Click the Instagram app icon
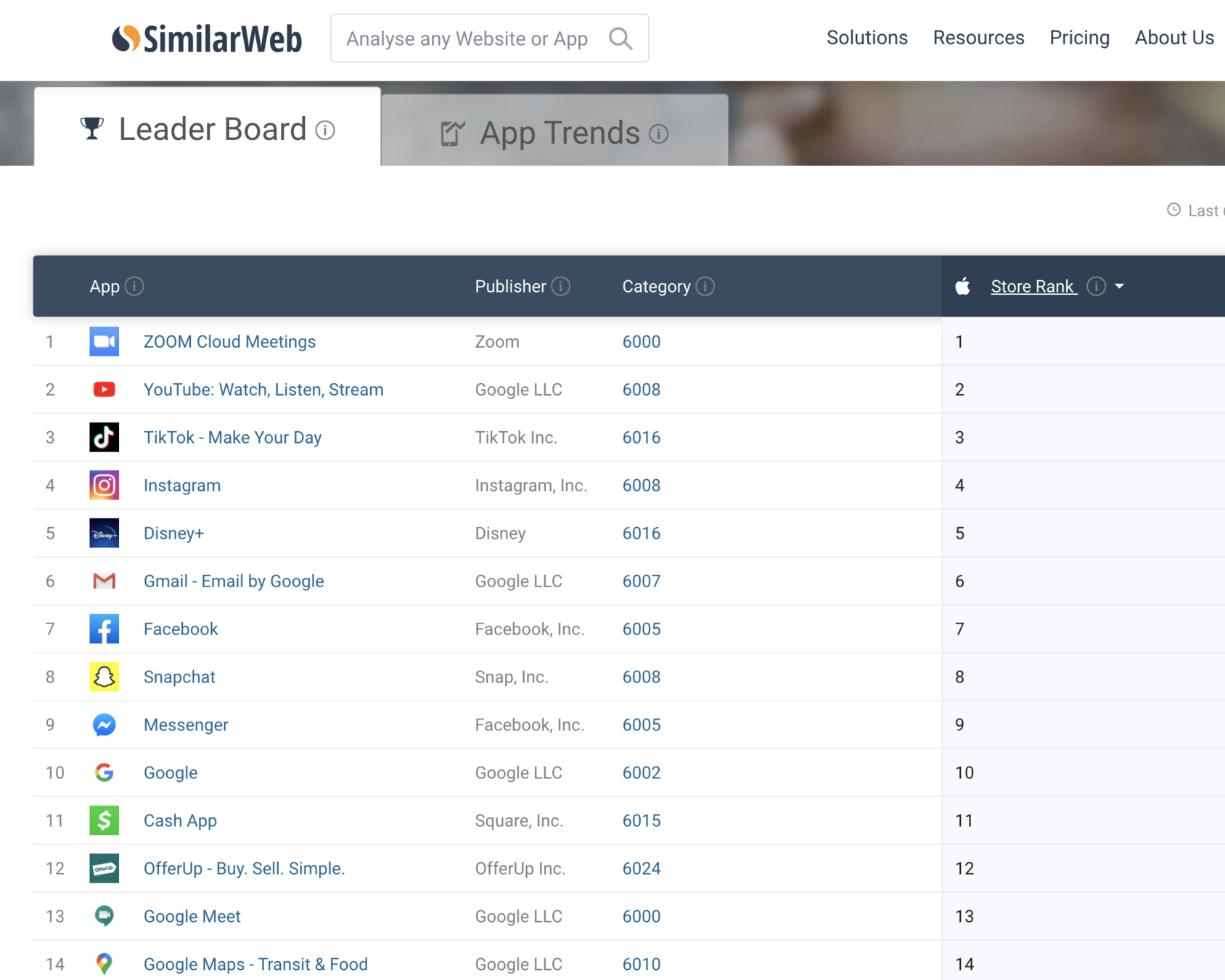Screen dimensions: 1225x980 104,485
